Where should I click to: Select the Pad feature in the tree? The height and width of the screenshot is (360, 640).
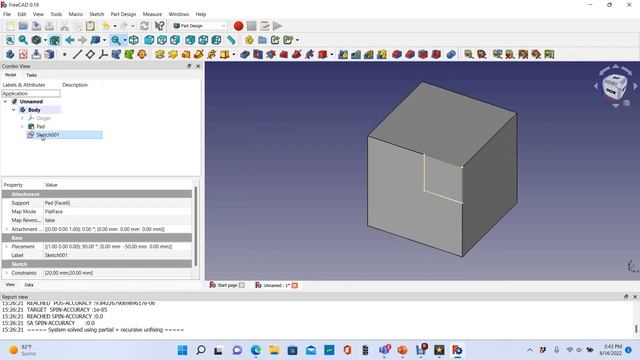click(40, 127)
